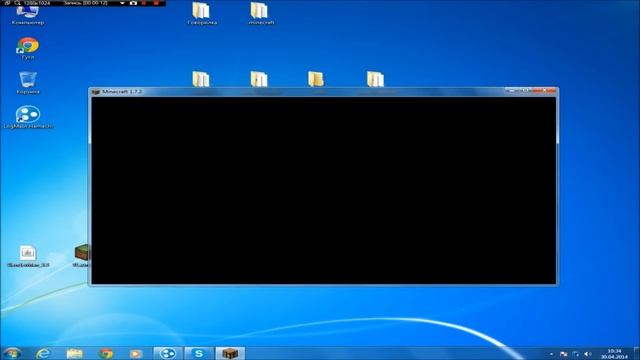This screenshot has height=360, width=640.
Task: Click the Show desktop button
Action: pyautogui.click(x=637, y=353)
